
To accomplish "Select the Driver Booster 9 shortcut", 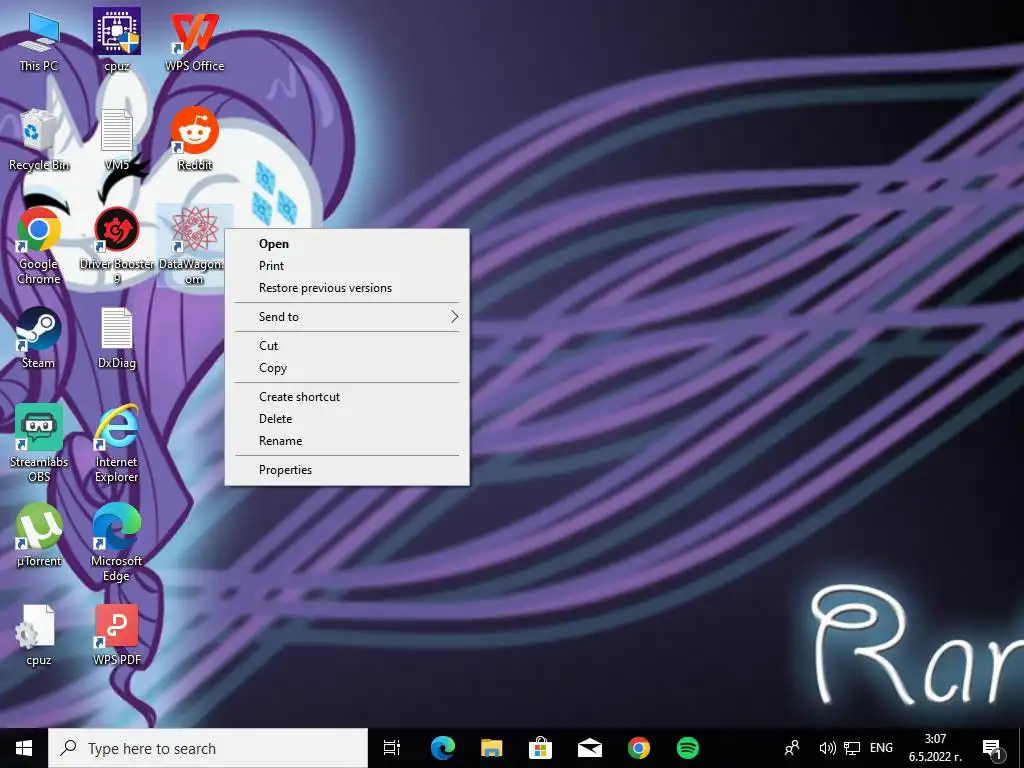I will point(117,246).
